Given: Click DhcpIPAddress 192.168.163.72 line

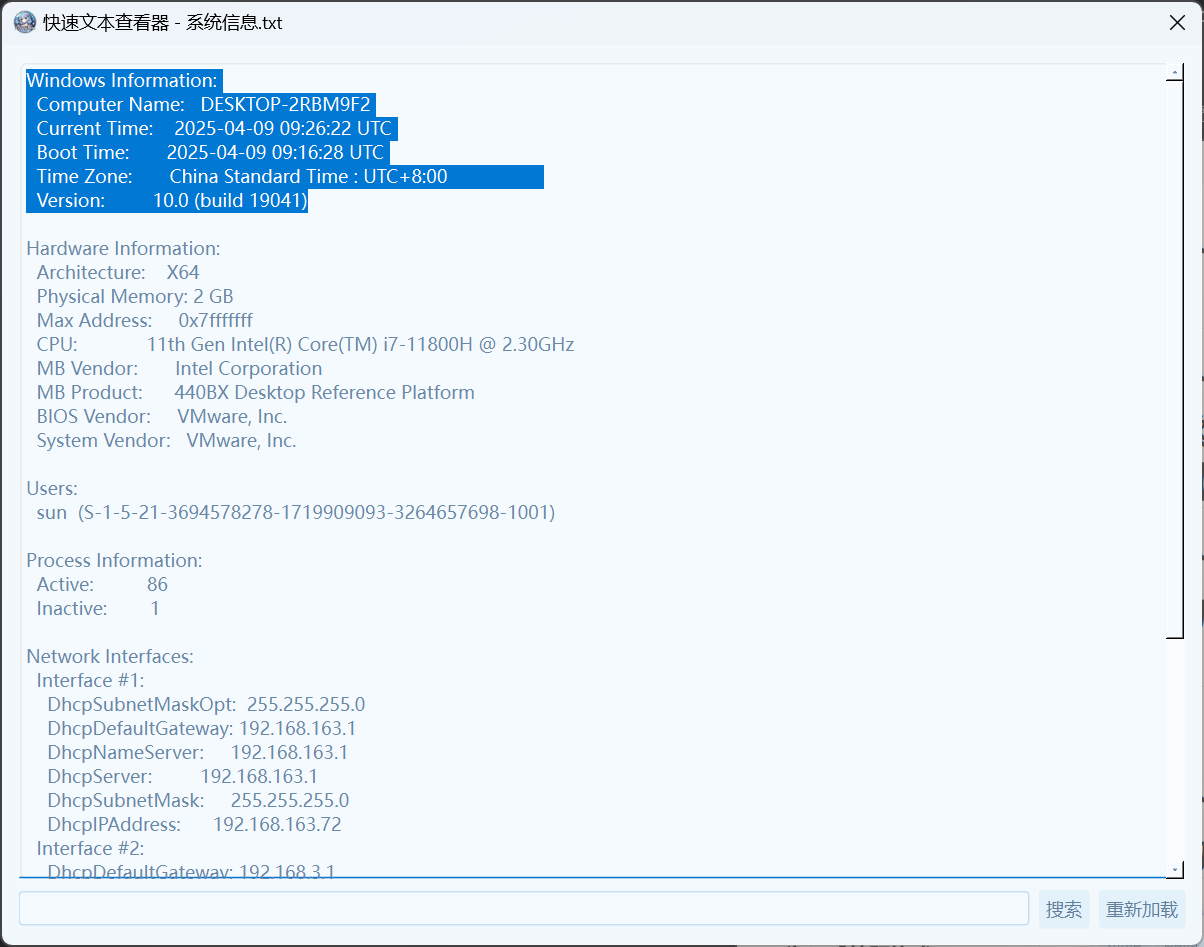Looking at the screenshot, I should coord(194,825).
